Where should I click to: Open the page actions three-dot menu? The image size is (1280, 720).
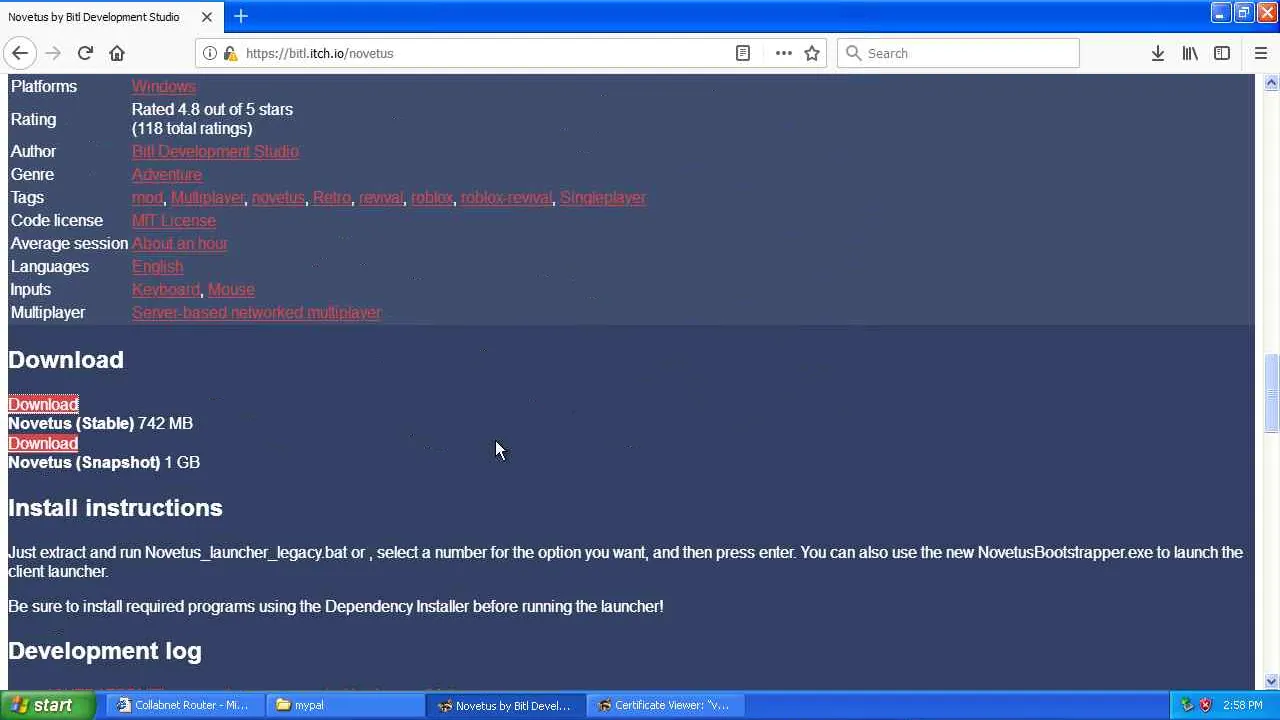783,53
